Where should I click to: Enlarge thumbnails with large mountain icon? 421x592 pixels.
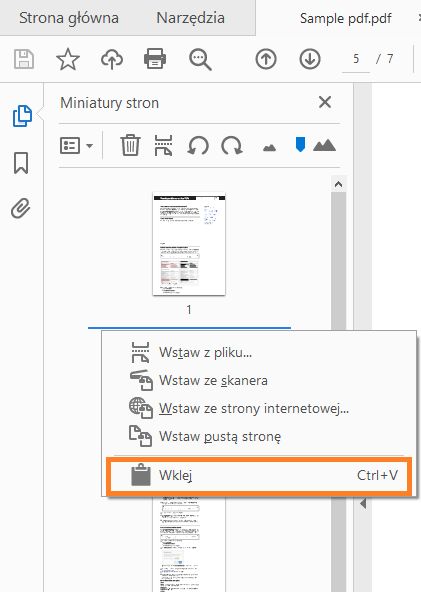coord(324,145)
